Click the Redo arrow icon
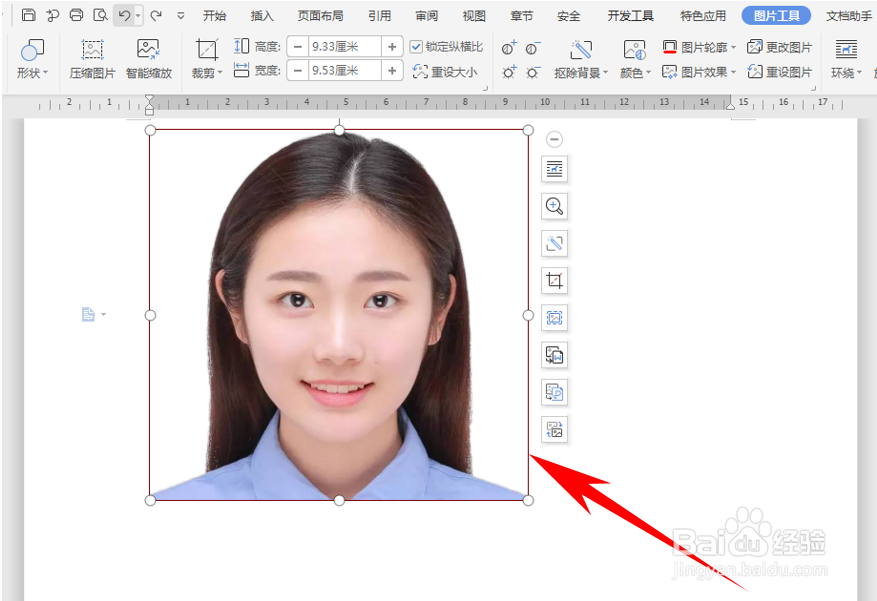The height and width of the screenshot is (601, 877). tap(156, 16)
